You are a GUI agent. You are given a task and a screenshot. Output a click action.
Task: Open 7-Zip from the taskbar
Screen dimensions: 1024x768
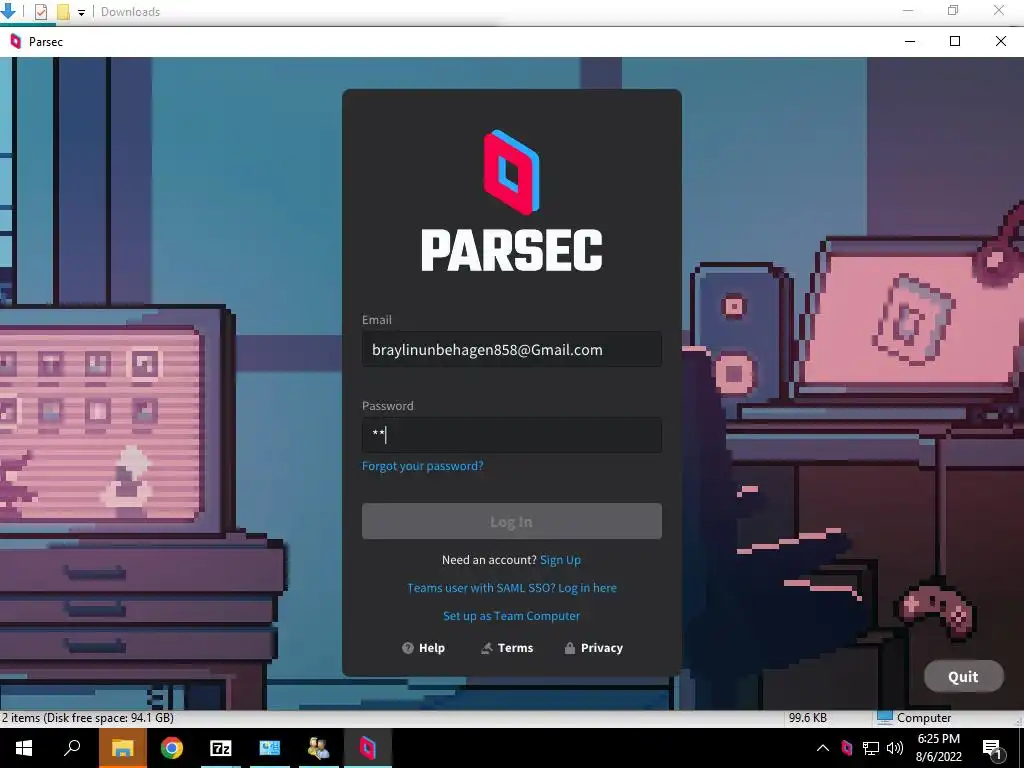tap(221, 748)
